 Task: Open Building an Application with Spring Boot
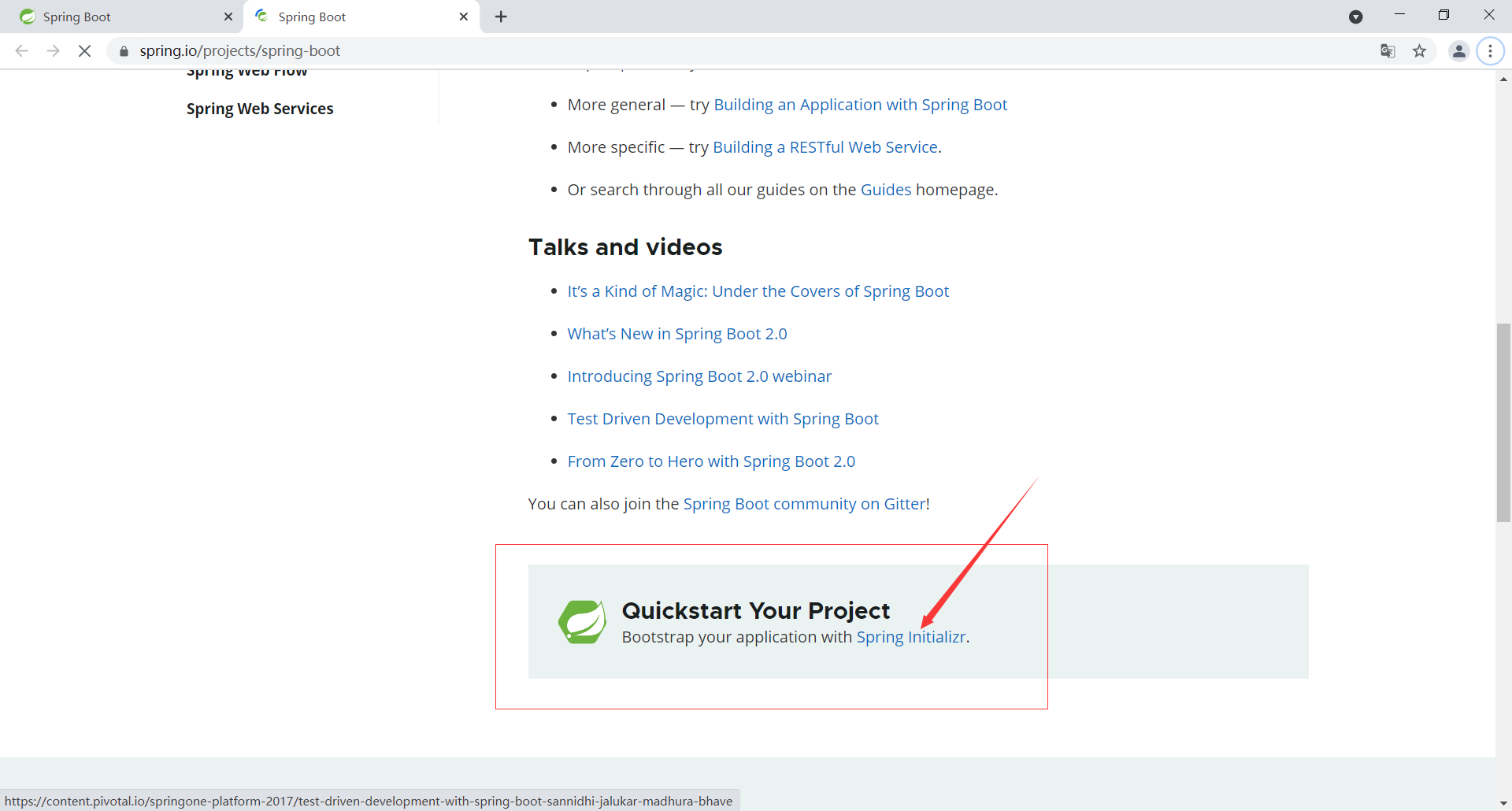coord(860,105)
